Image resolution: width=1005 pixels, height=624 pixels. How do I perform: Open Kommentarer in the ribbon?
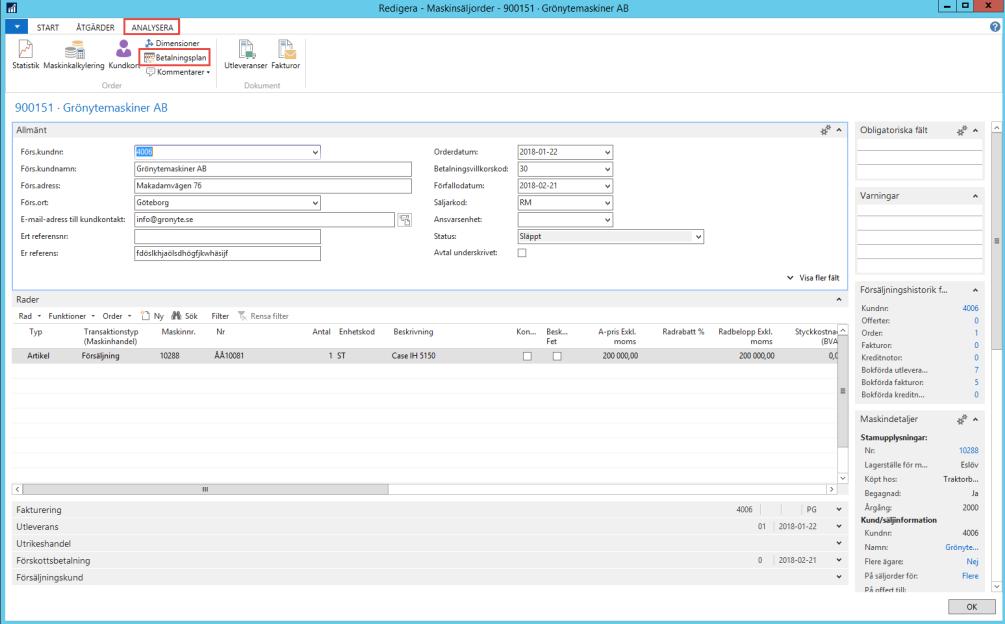[178, 72]
